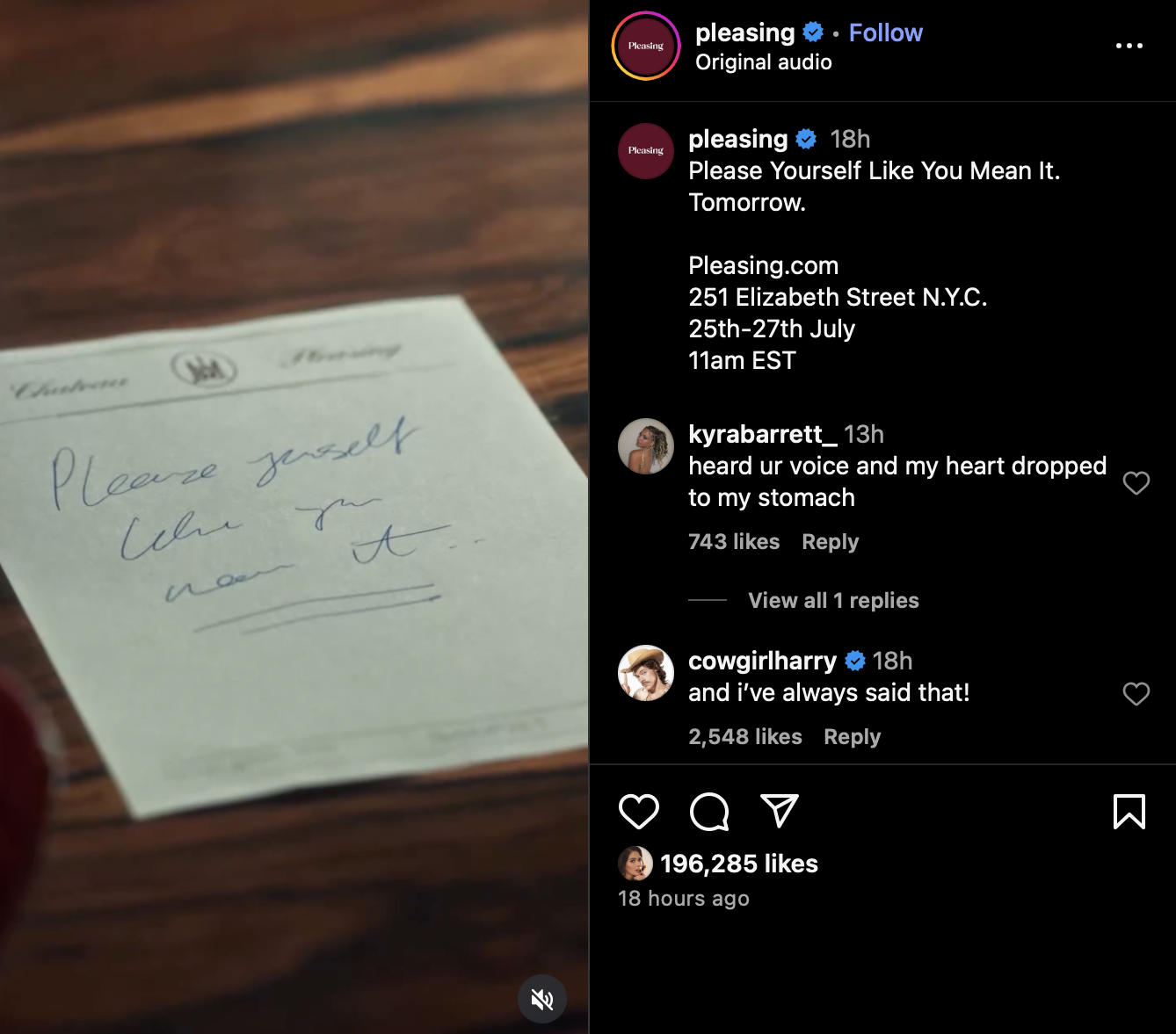Click the video of the handwritten note
Image resolution: width=1176 pixels, height=1034 pixels.
point(294,517)
